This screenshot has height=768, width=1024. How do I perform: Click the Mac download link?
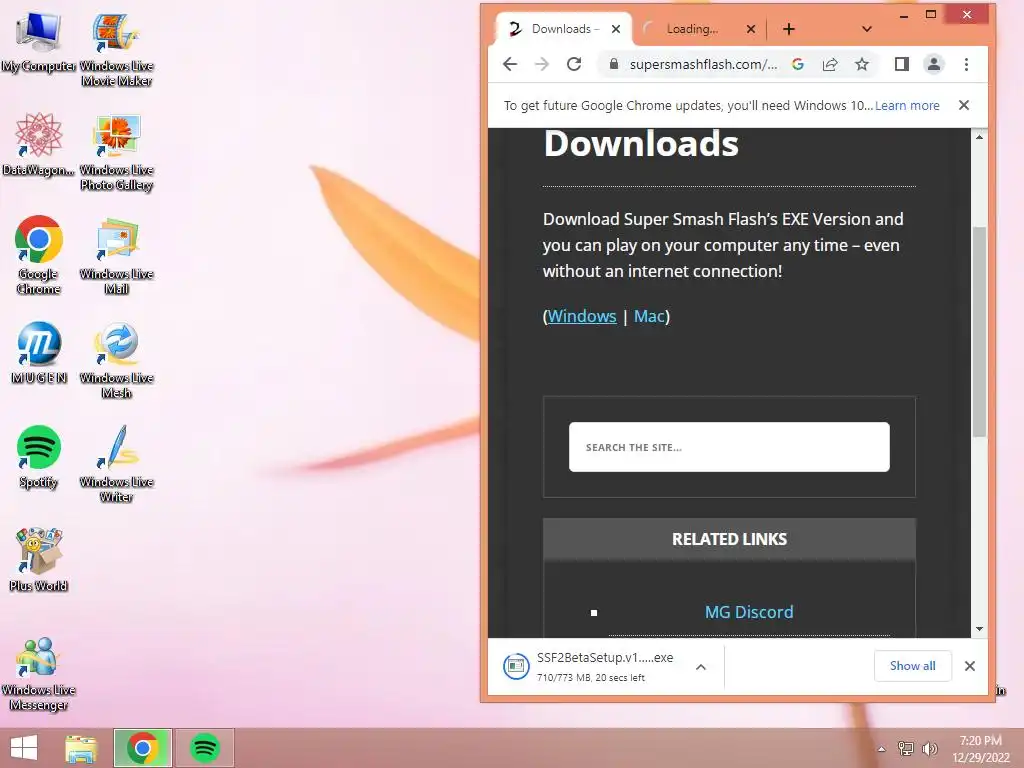649,316
